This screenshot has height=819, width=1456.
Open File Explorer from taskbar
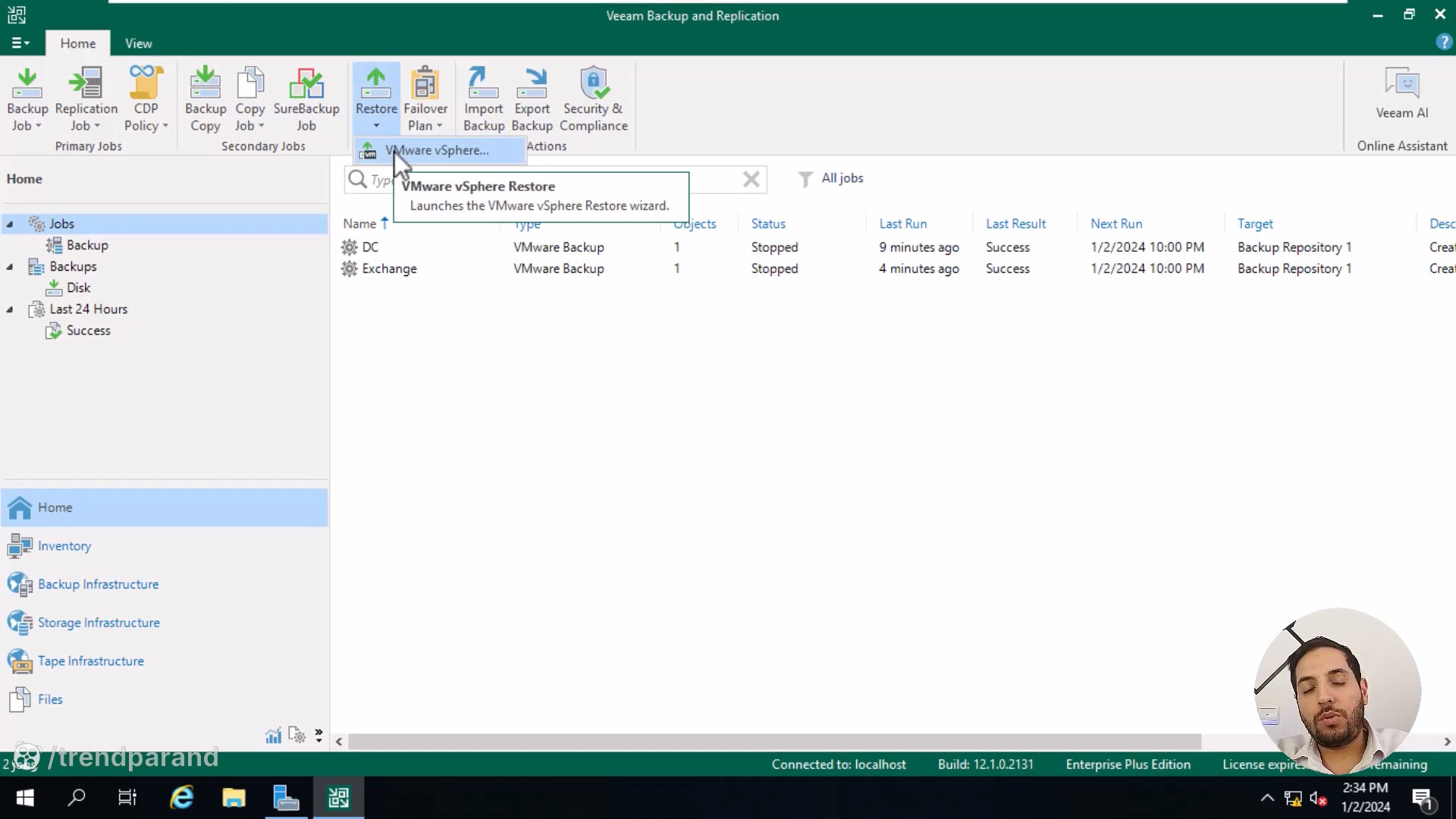pyautogui.click(x=234, y=798)
